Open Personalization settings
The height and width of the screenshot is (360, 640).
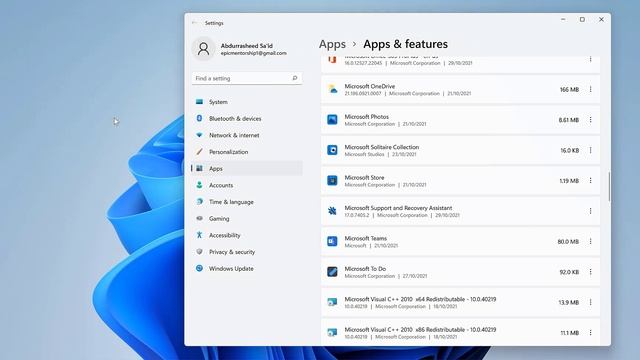point(247,152)
